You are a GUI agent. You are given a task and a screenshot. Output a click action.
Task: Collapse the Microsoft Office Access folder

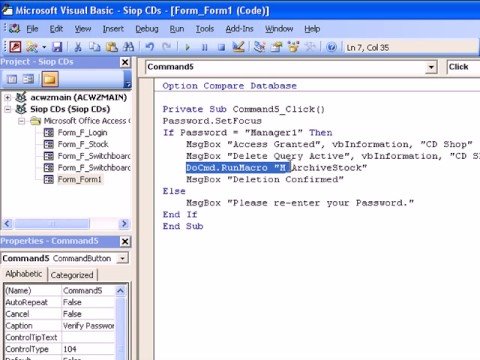tap(21, 121)
